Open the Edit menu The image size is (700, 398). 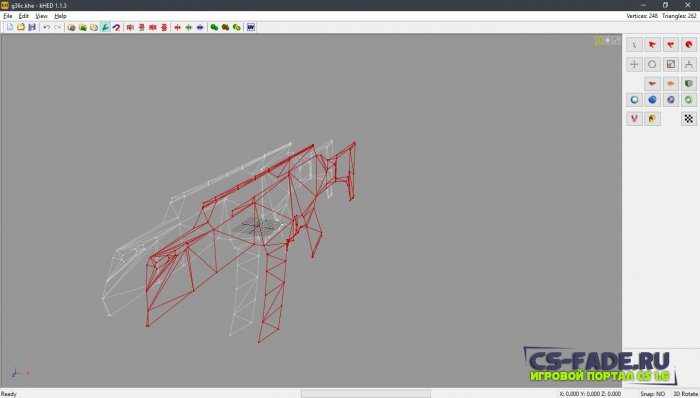pyautogui.click(x=24, y=16)
